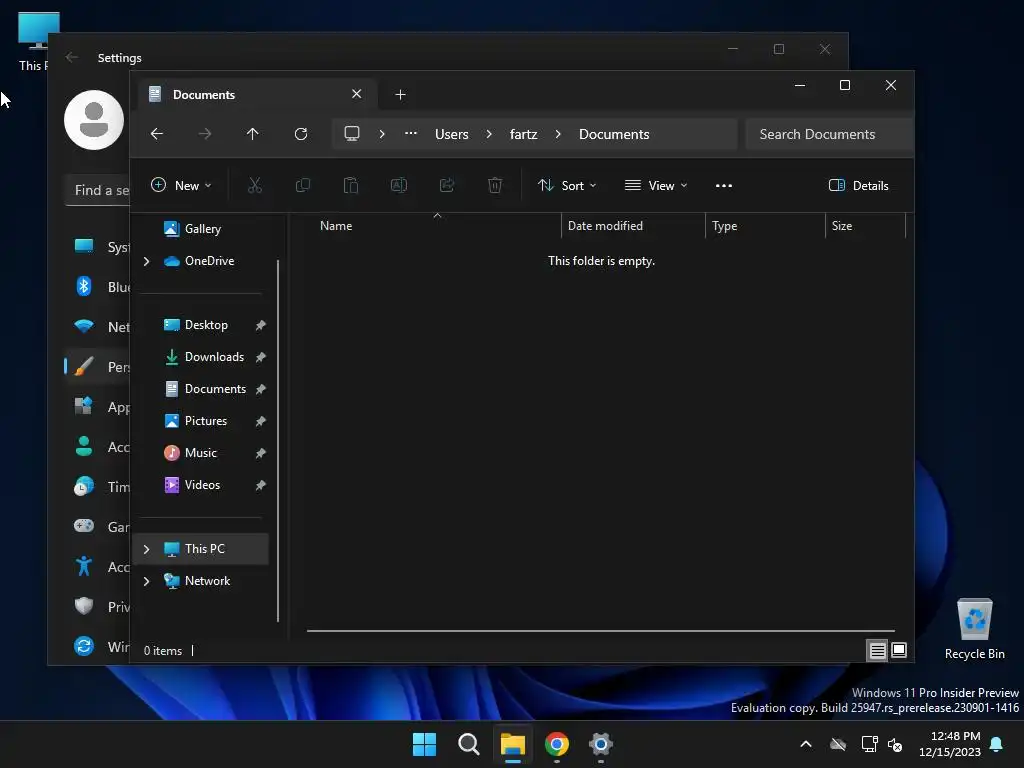The image size is (1024, 768).
Task: Click the PC icon in address bar
Action: [352, 134]
